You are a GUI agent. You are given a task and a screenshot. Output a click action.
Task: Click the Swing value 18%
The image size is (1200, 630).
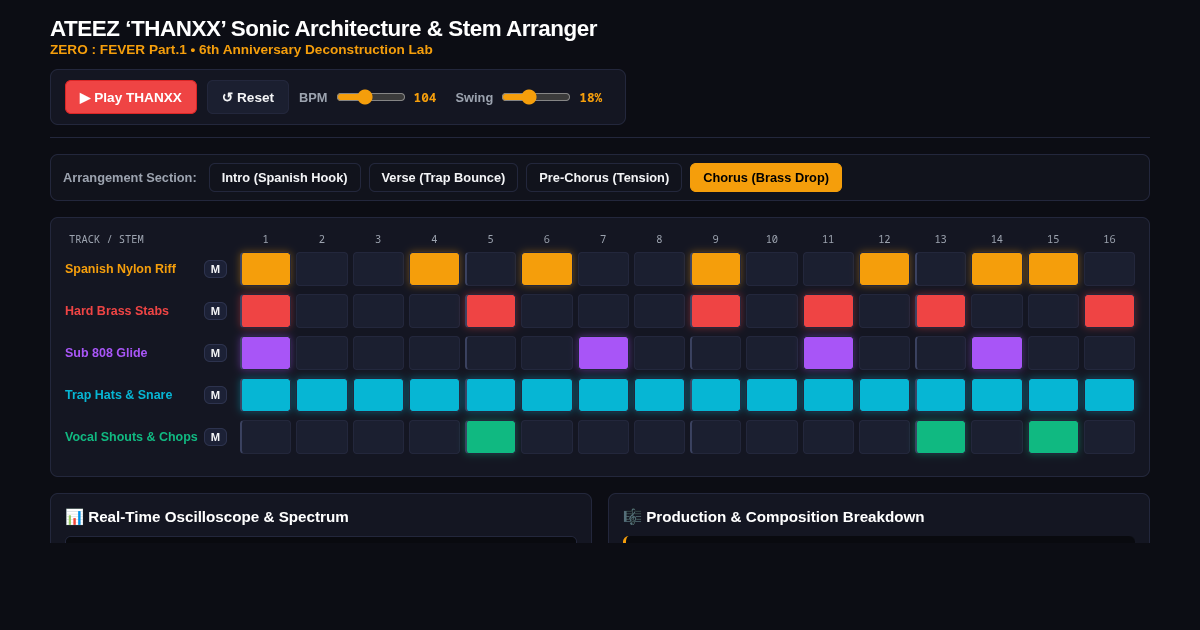tap(591, 98)
